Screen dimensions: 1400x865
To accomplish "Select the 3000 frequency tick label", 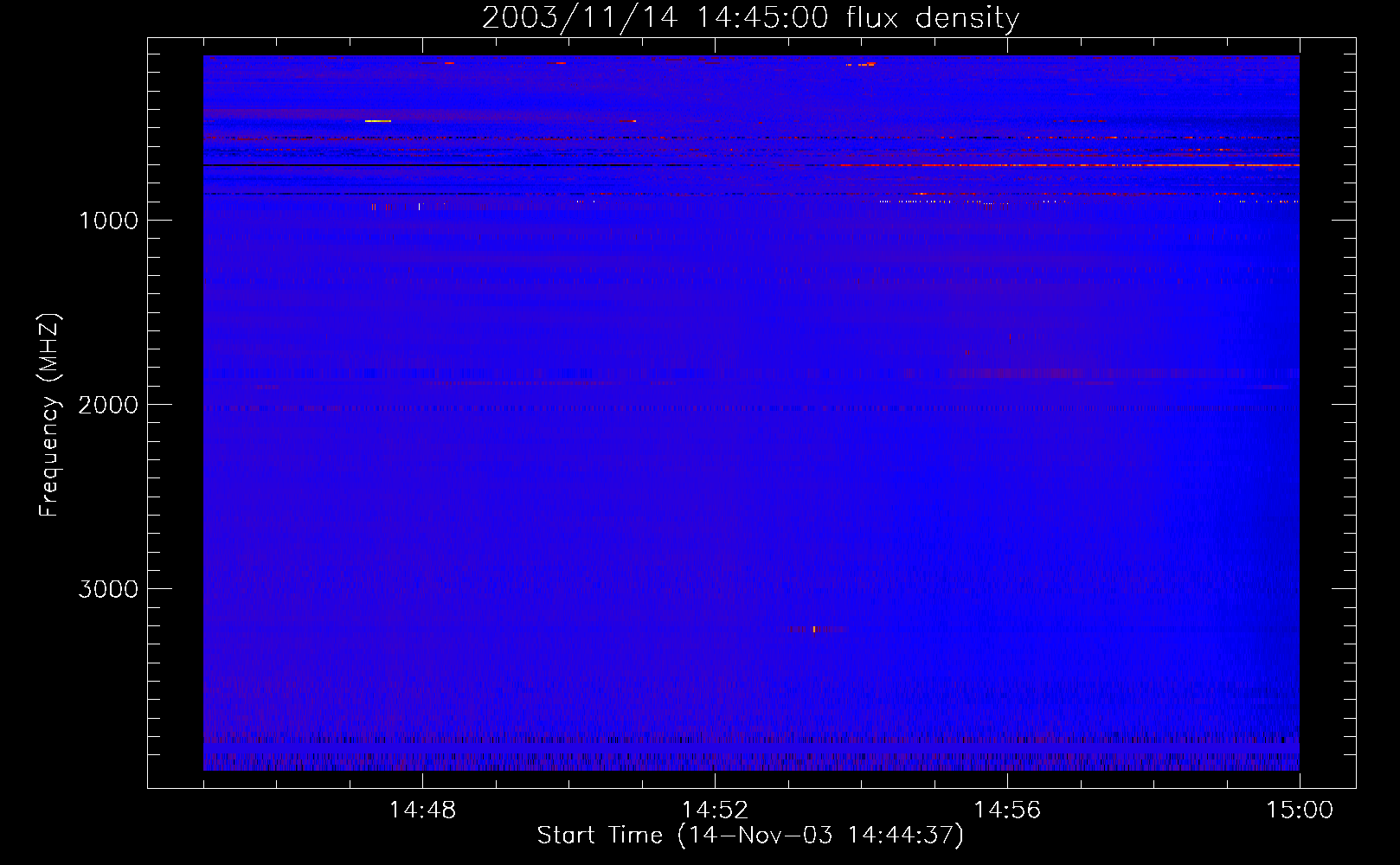I will tap(108, 589).
